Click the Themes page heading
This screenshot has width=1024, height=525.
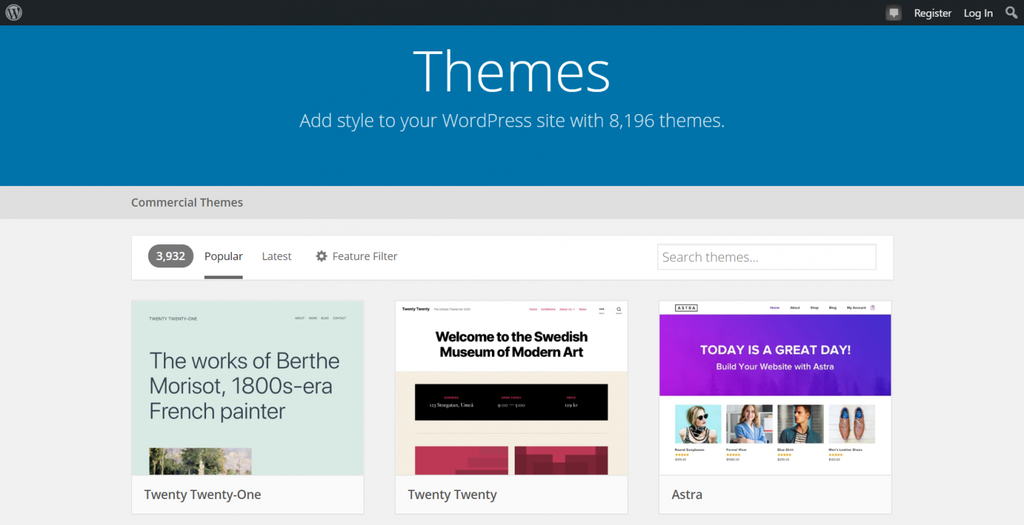pos(512,72)
